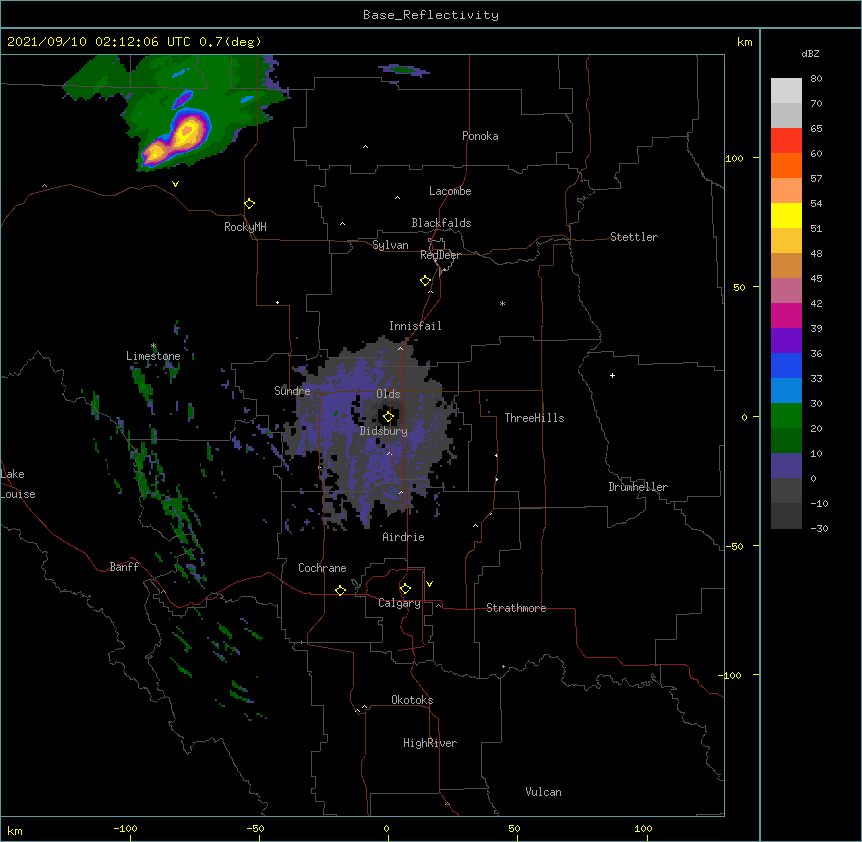Viewport: 862px width, 842px height.
Task: Click the dBZ legend heading
Action: click(810, 53)
